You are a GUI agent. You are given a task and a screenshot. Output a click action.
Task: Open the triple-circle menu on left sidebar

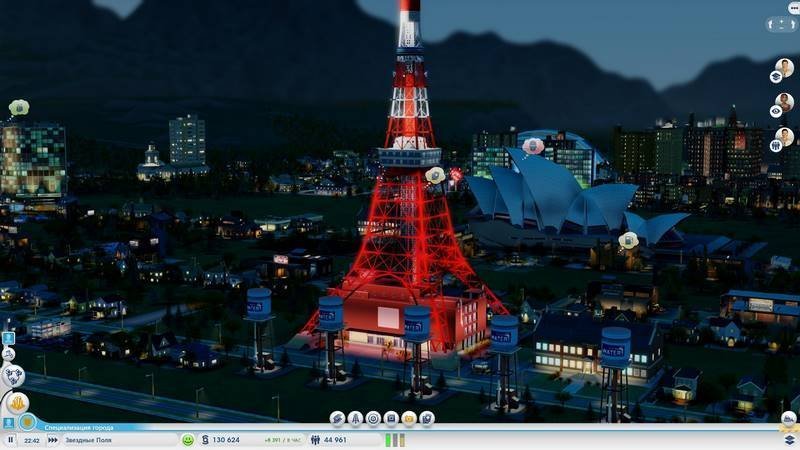13,375
